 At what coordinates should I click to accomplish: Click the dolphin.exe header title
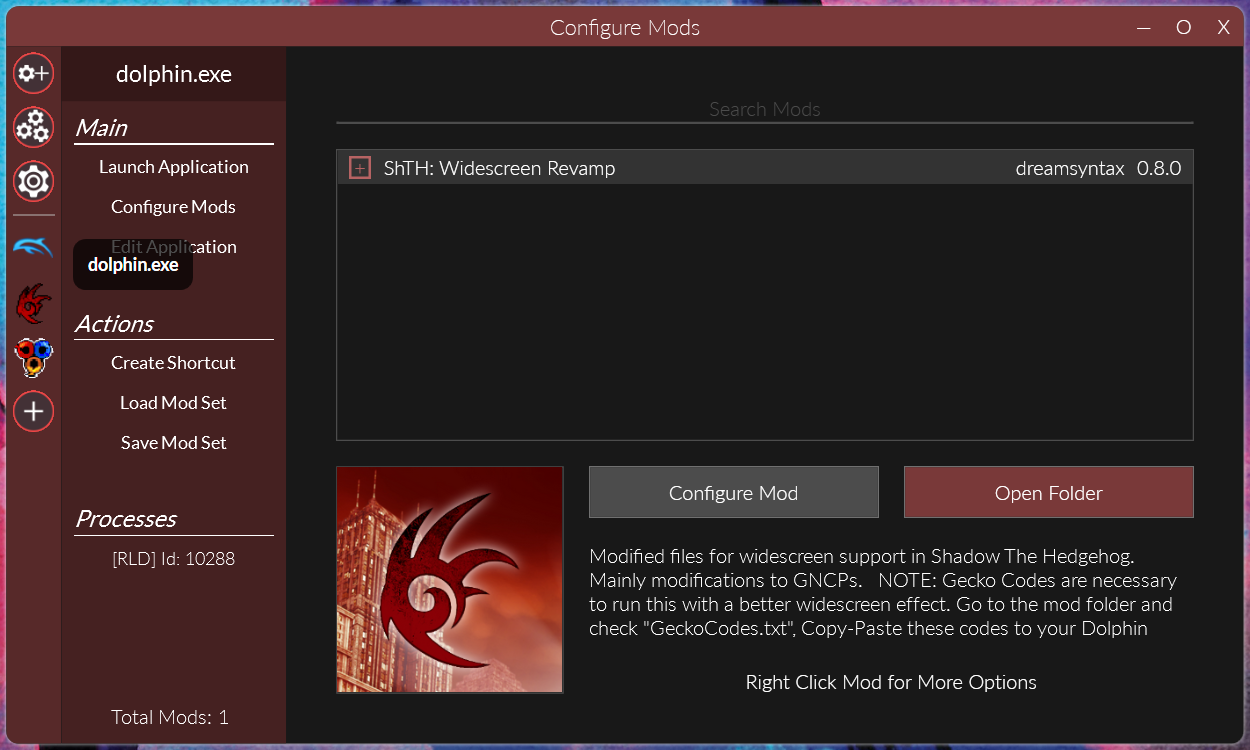[174, 74]
